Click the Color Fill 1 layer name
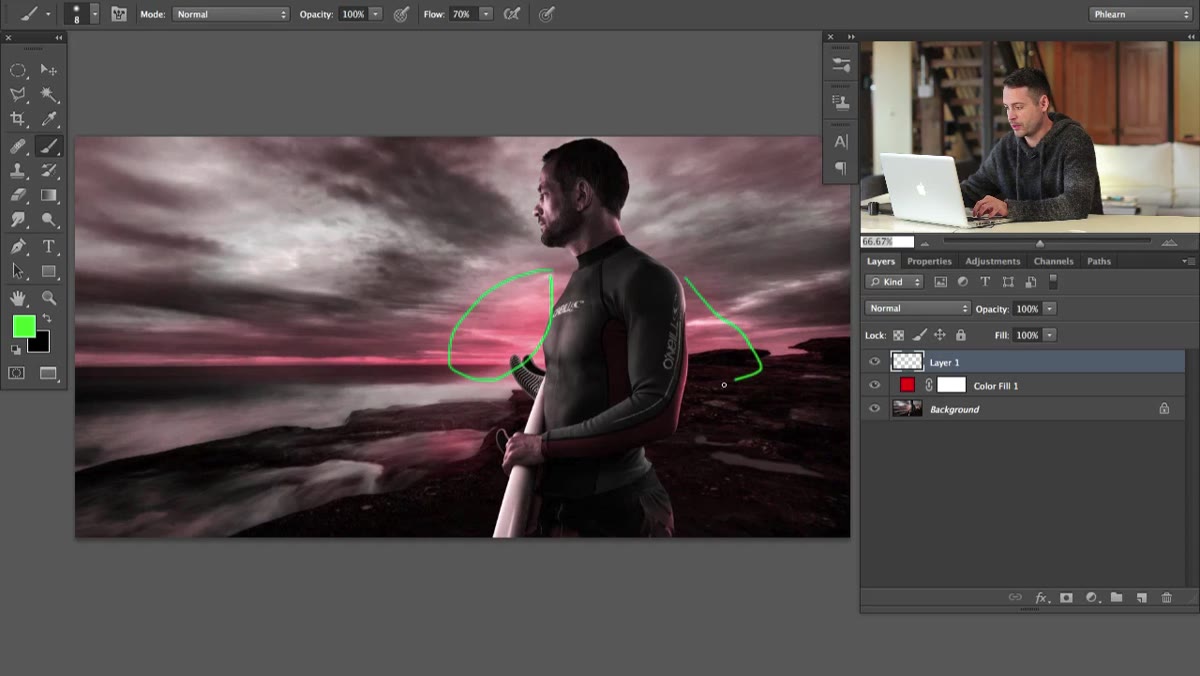1200x676 pixels. click(x=996, y=386)
